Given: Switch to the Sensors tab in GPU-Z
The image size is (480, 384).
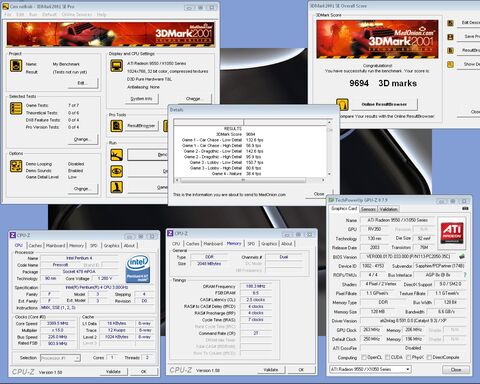Looking at the screenshot, I should 368,209.
